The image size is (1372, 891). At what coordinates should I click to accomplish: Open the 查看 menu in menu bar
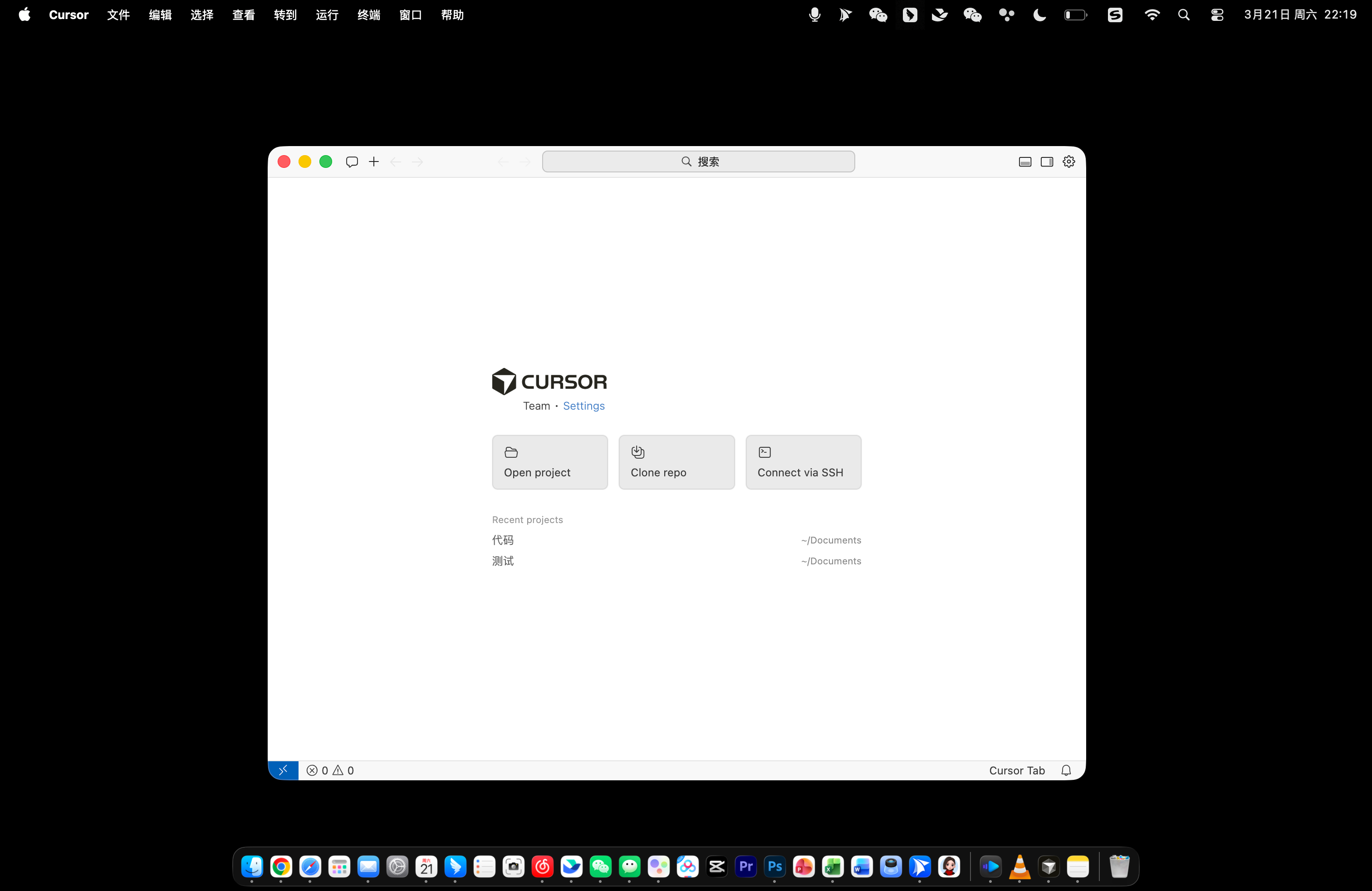[x=243, y=15]
